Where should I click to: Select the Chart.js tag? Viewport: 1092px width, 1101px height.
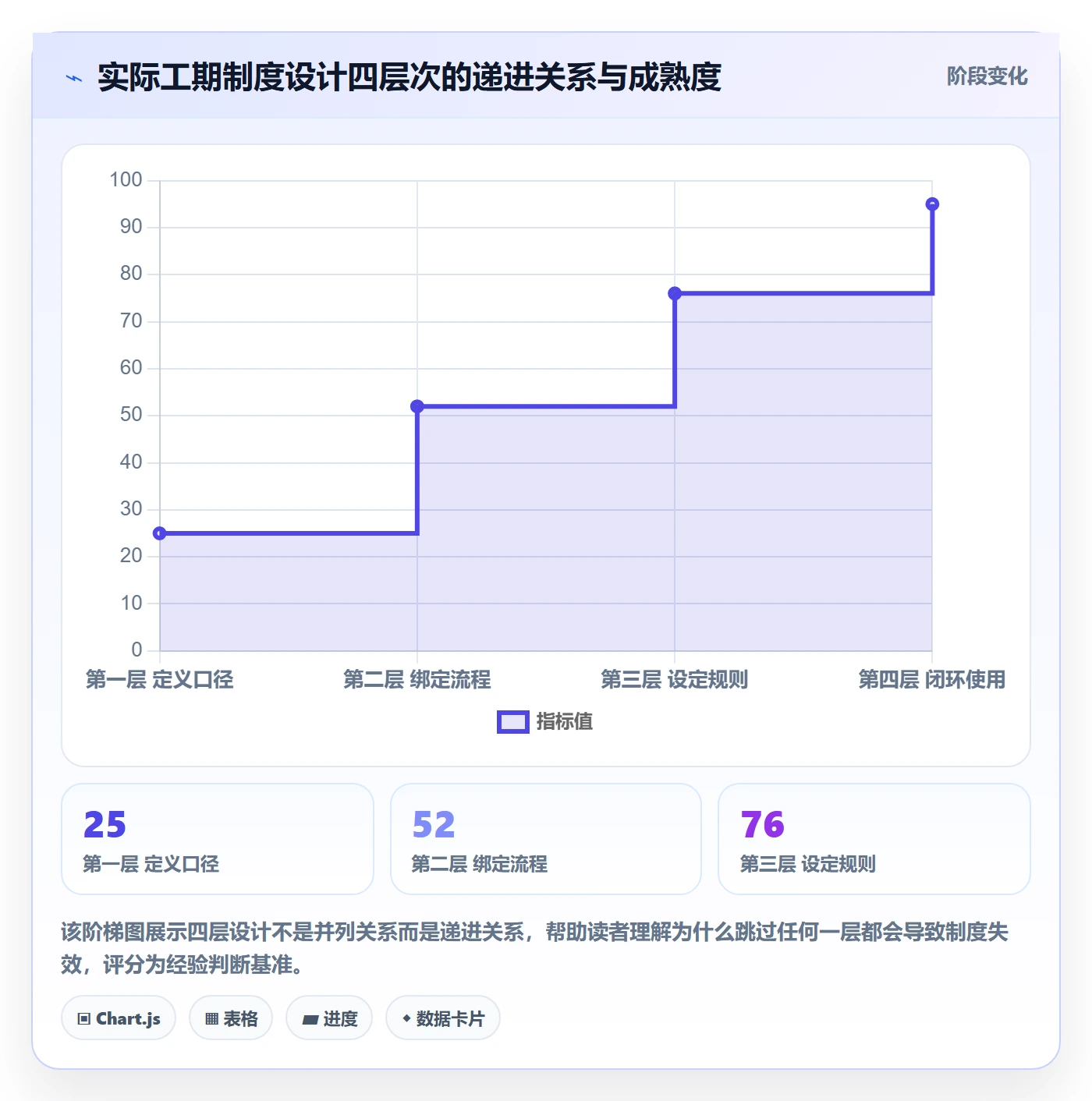119,1018
